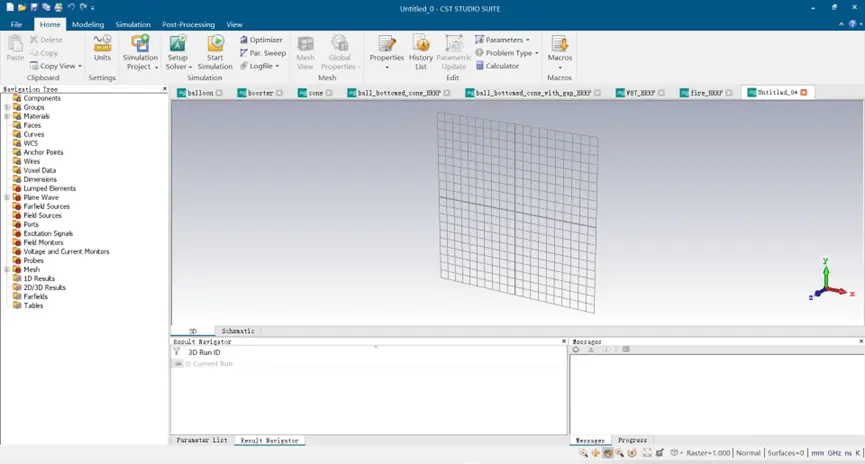Click the zoom icon in status bar
This screenshot has width=865, height=464.
pos(583,453)
